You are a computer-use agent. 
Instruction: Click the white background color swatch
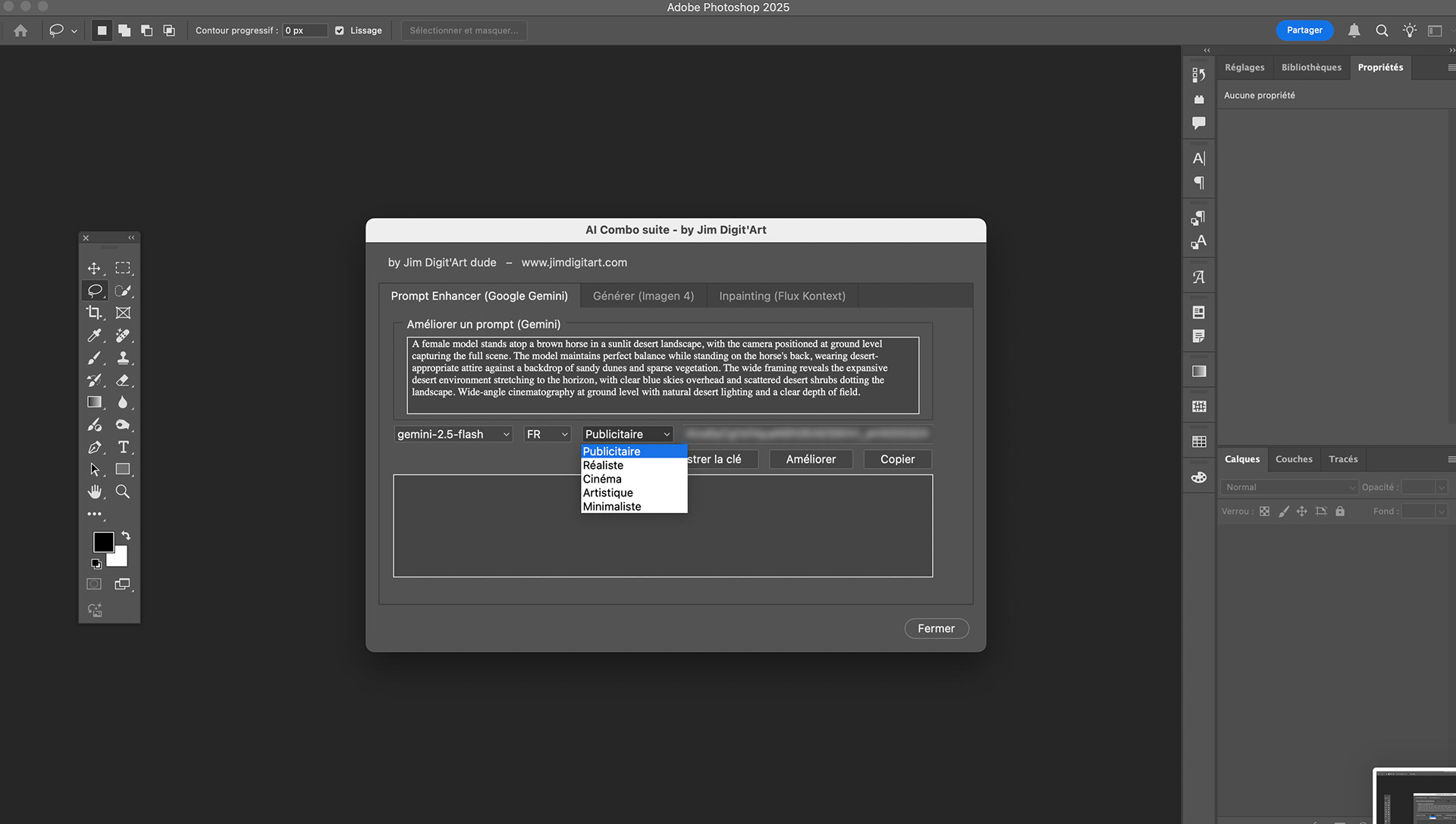click(x=119, y=558)
